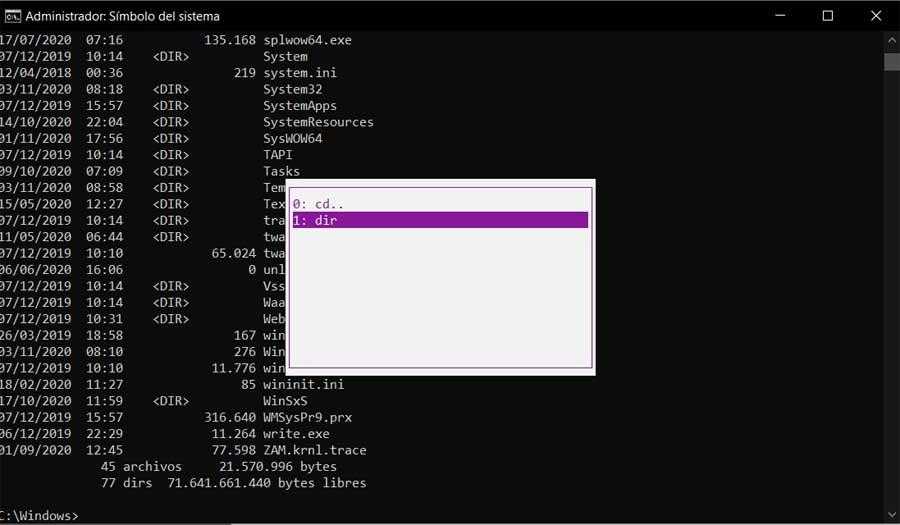Close the Command Prompt window

click(x=876, y=15)
